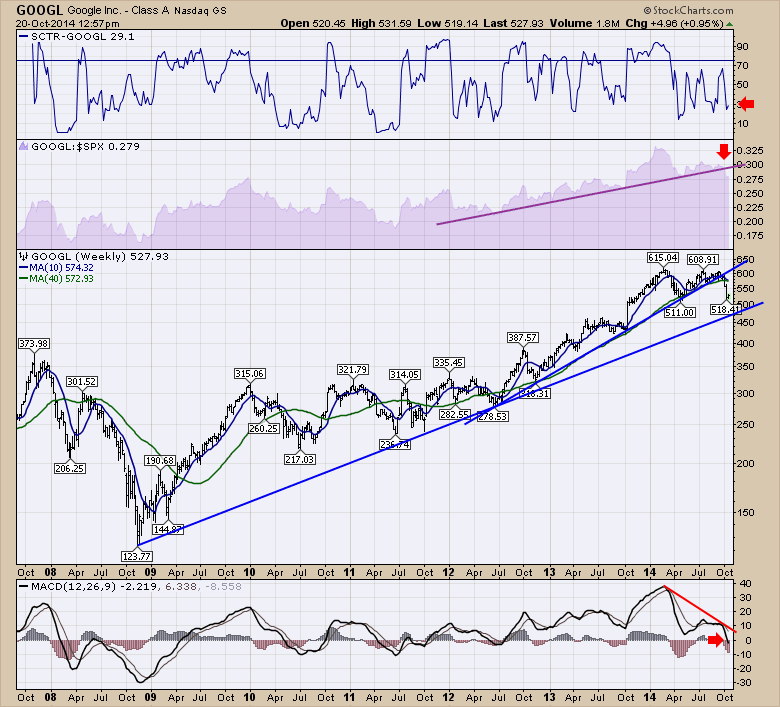Click the 282.55 price label
This screenshot has height=707, width=780.
[x=454, y=414]
